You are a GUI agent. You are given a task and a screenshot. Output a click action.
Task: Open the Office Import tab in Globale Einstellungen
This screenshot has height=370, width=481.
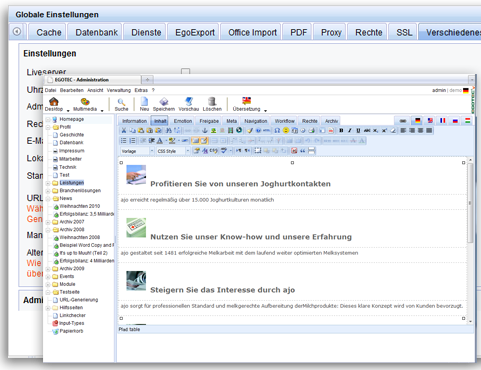pyautogui.click(x=252, y=32)
